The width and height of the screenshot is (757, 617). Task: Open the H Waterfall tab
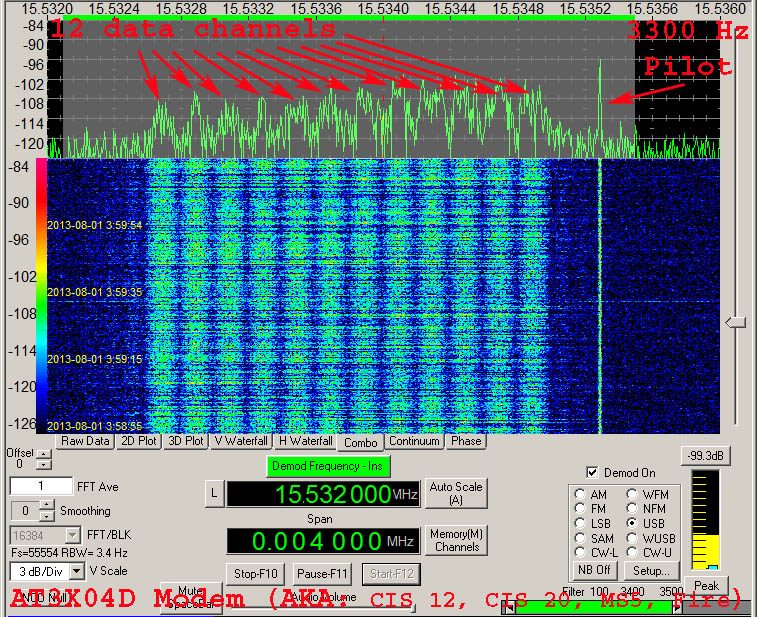[306, 441]
